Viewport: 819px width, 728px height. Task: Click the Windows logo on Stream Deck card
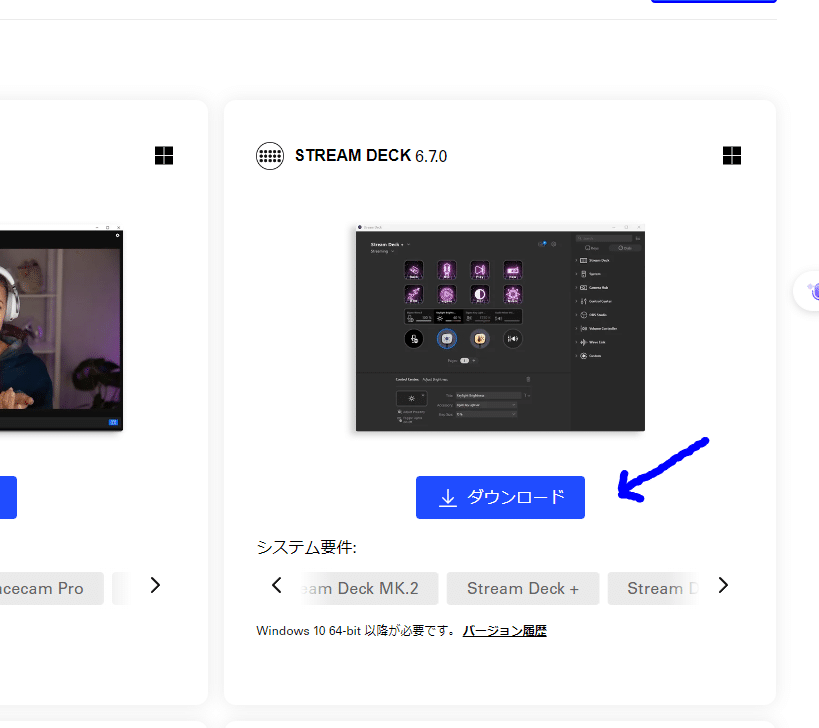click(732, 155)
